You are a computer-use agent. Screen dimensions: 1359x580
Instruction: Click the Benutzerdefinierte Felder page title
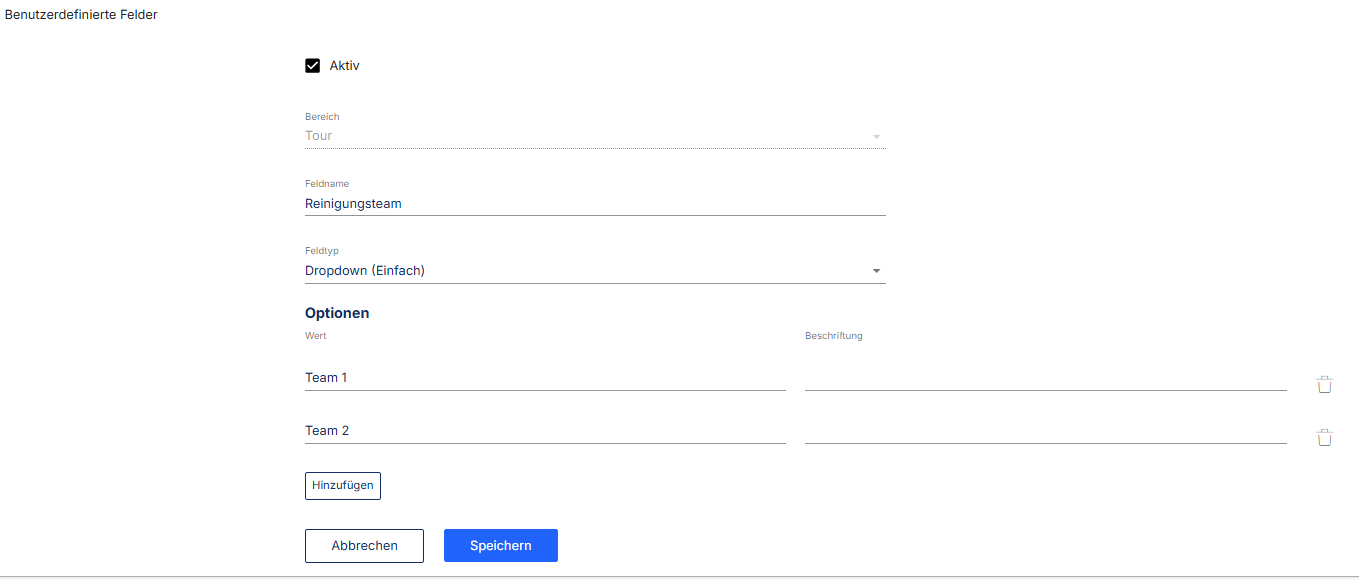pyautogui.click(x=81, y=15)
